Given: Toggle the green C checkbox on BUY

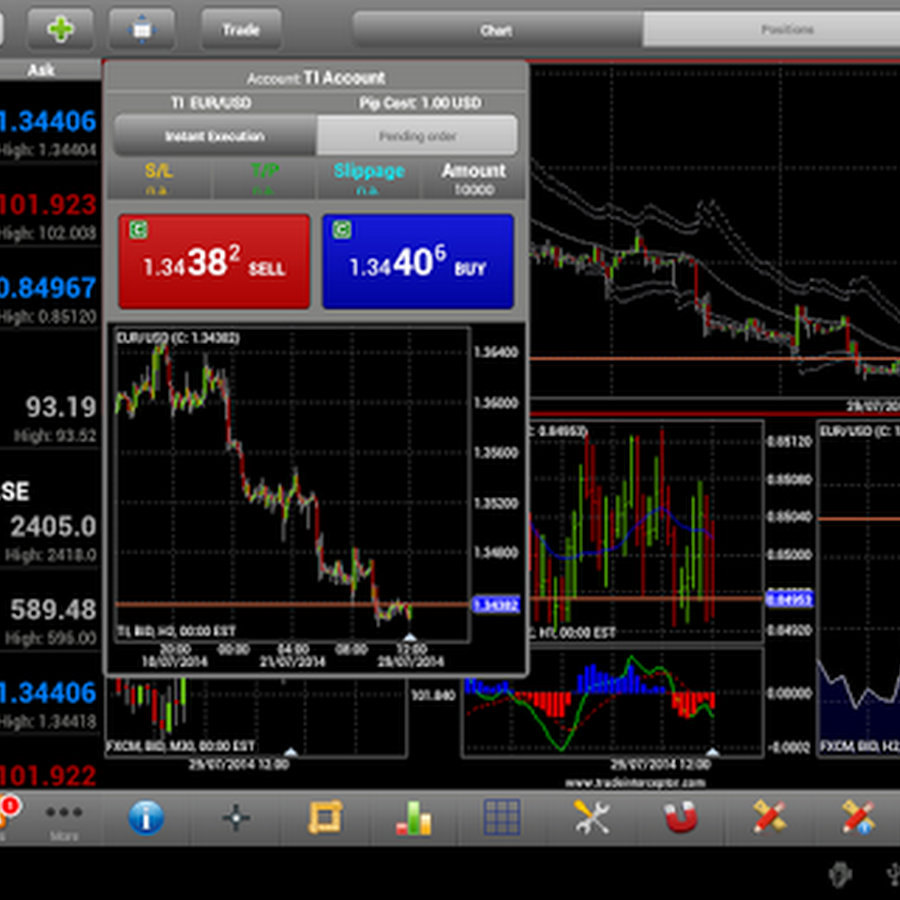Looking at the screenshot, I should point(342,230).
